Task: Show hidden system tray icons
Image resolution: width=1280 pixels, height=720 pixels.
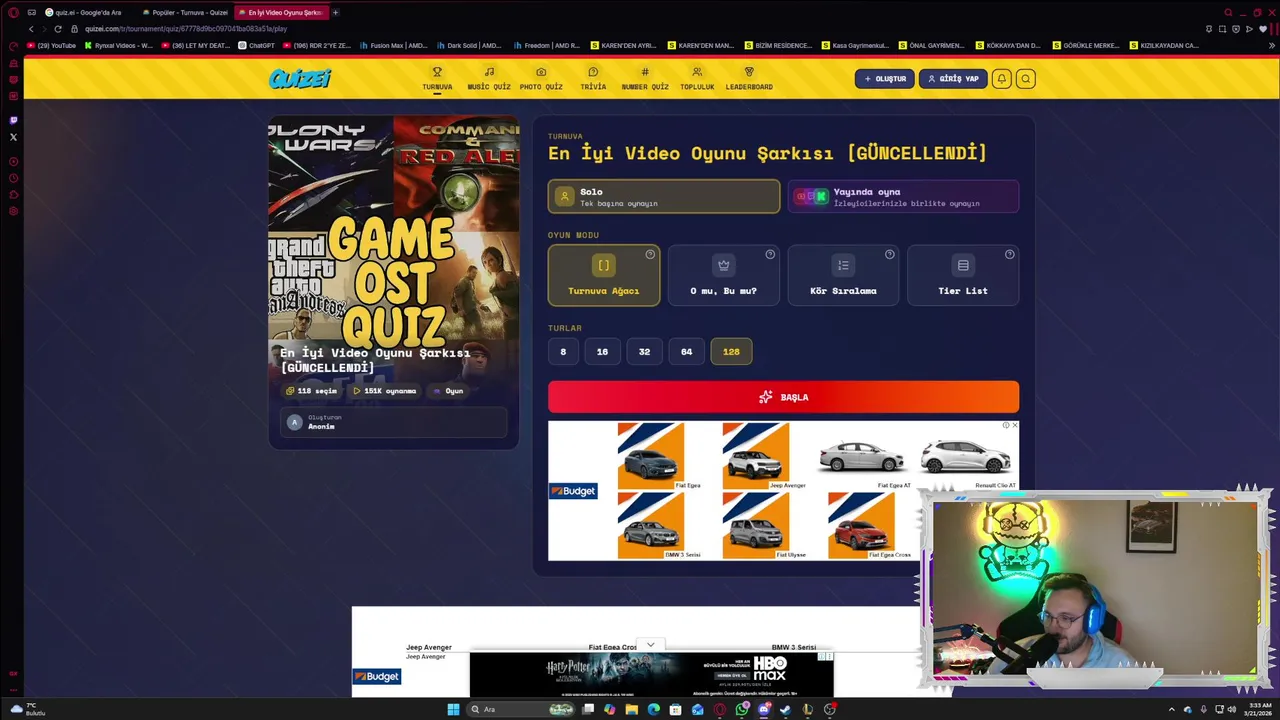Action: coord(1171,709)
